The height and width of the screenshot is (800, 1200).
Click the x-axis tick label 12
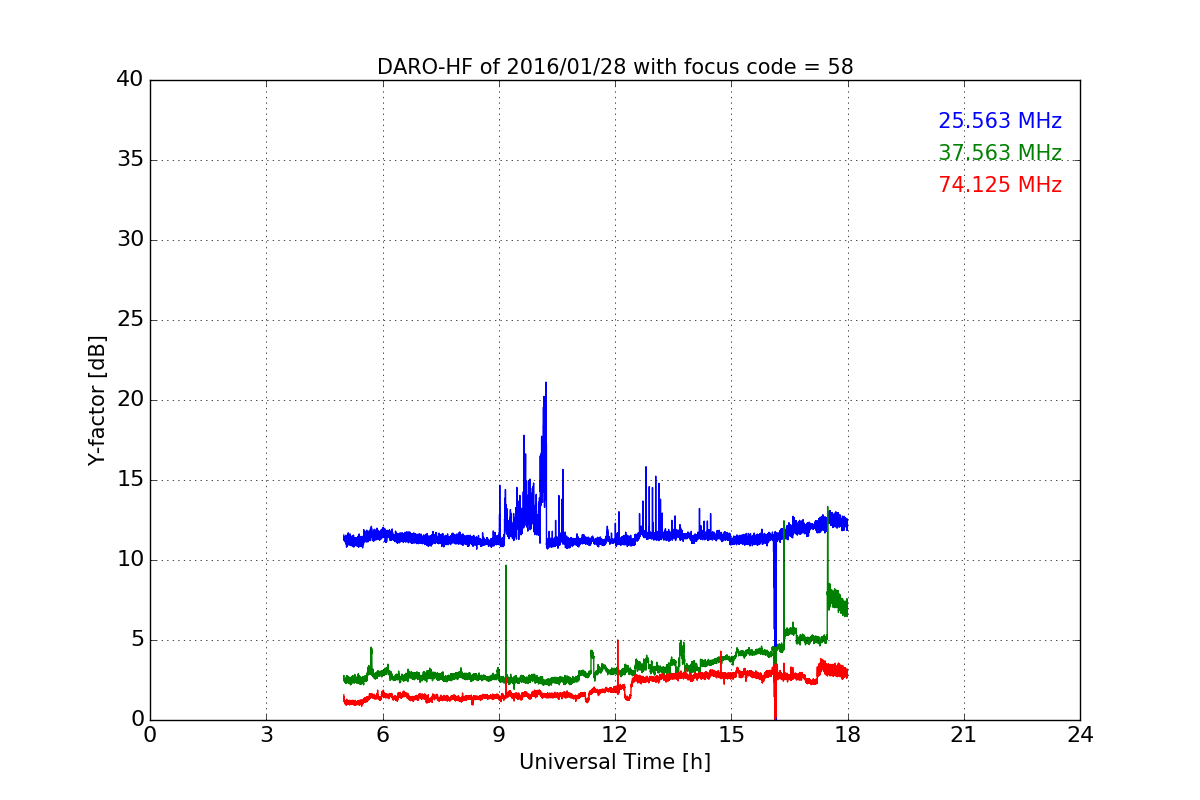[x=615, y=735]
